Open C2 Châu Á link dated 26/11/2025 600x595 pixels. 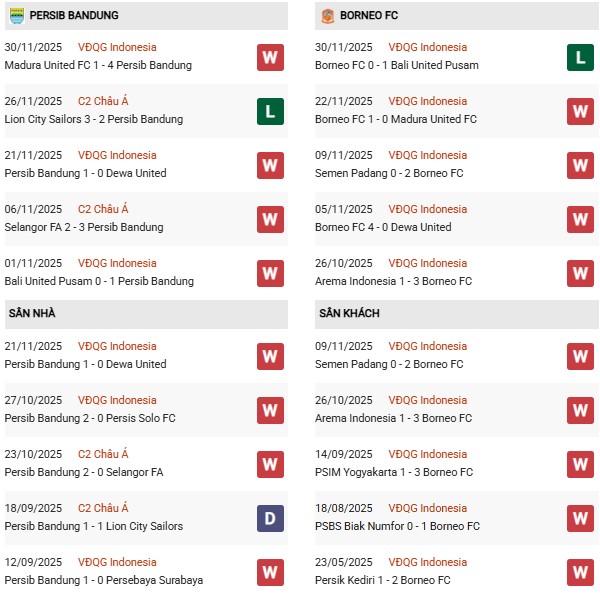(103, 101)
